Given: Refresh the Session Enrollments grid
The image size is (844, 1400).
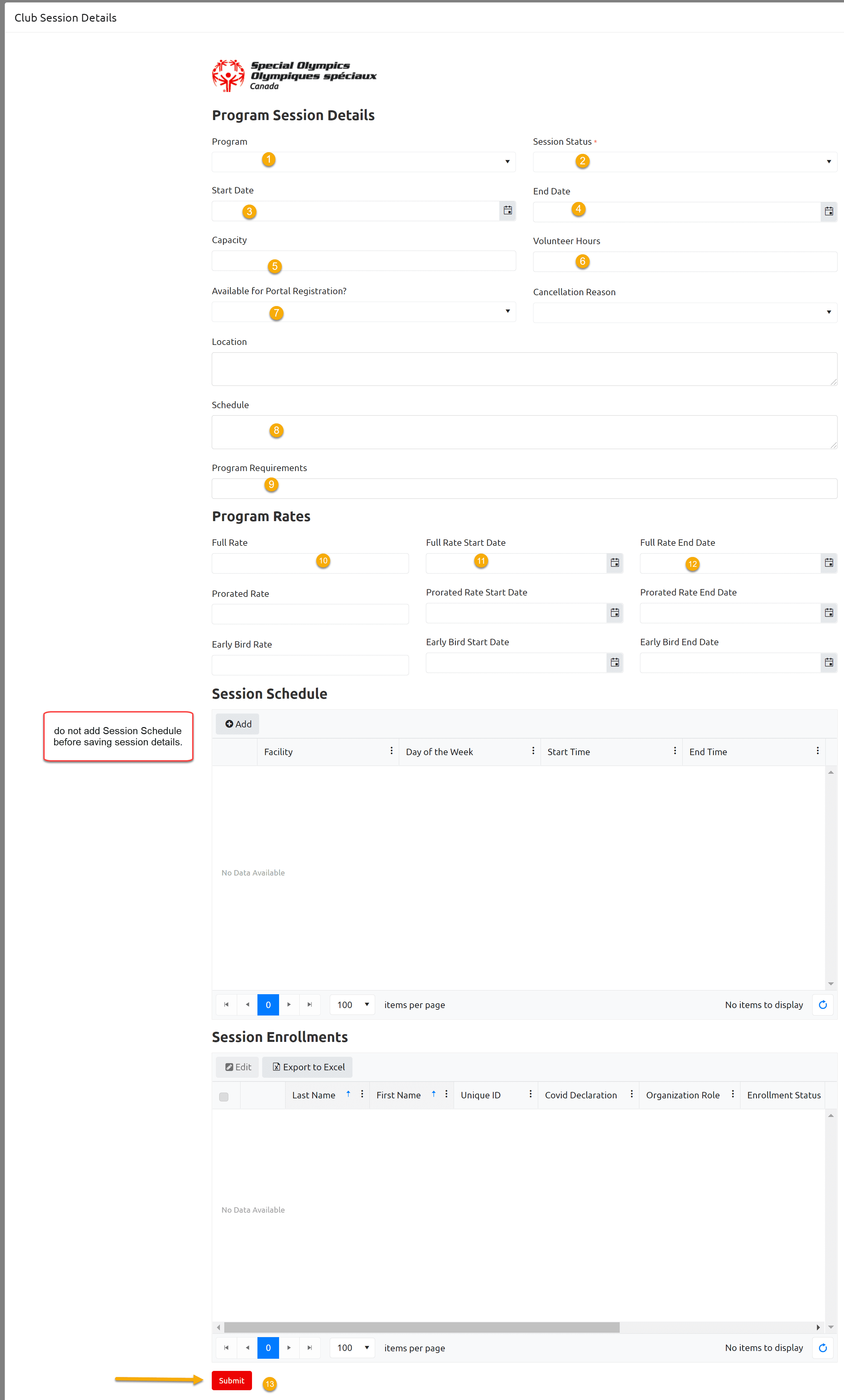Looking at the screenshot, I should (x=822, y=1348).
